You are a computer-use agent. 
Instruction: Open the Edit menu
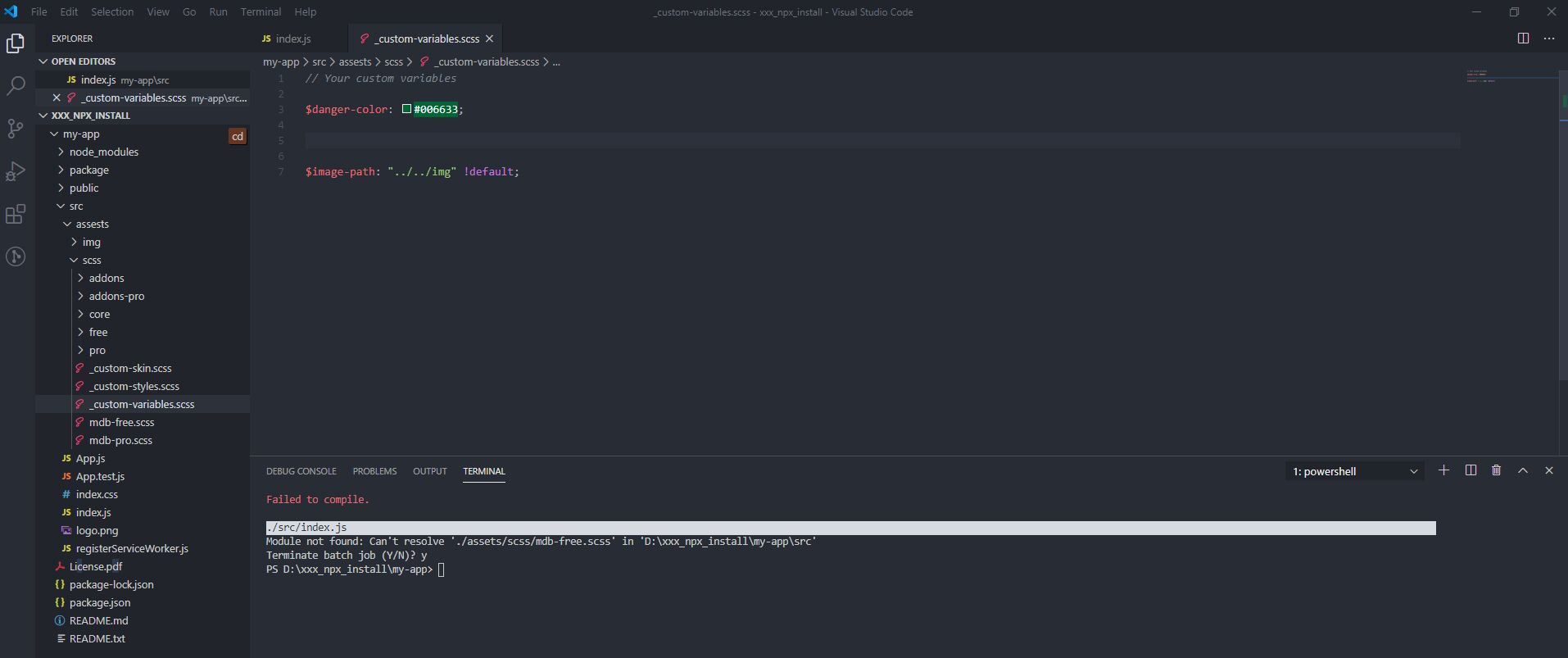(69, 11)
